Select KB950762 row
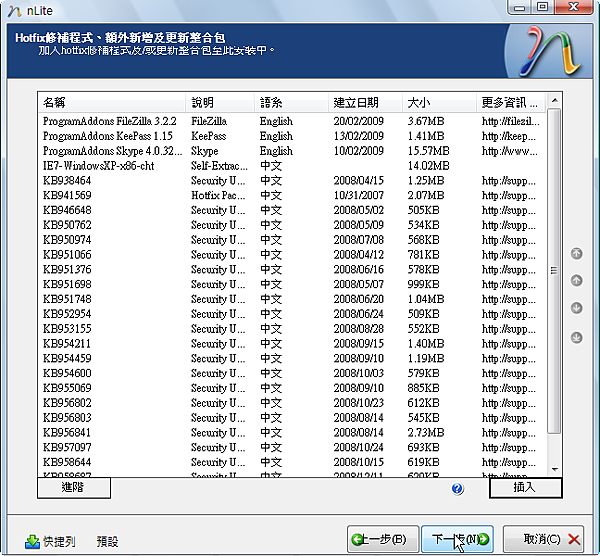 coord(292,225)
